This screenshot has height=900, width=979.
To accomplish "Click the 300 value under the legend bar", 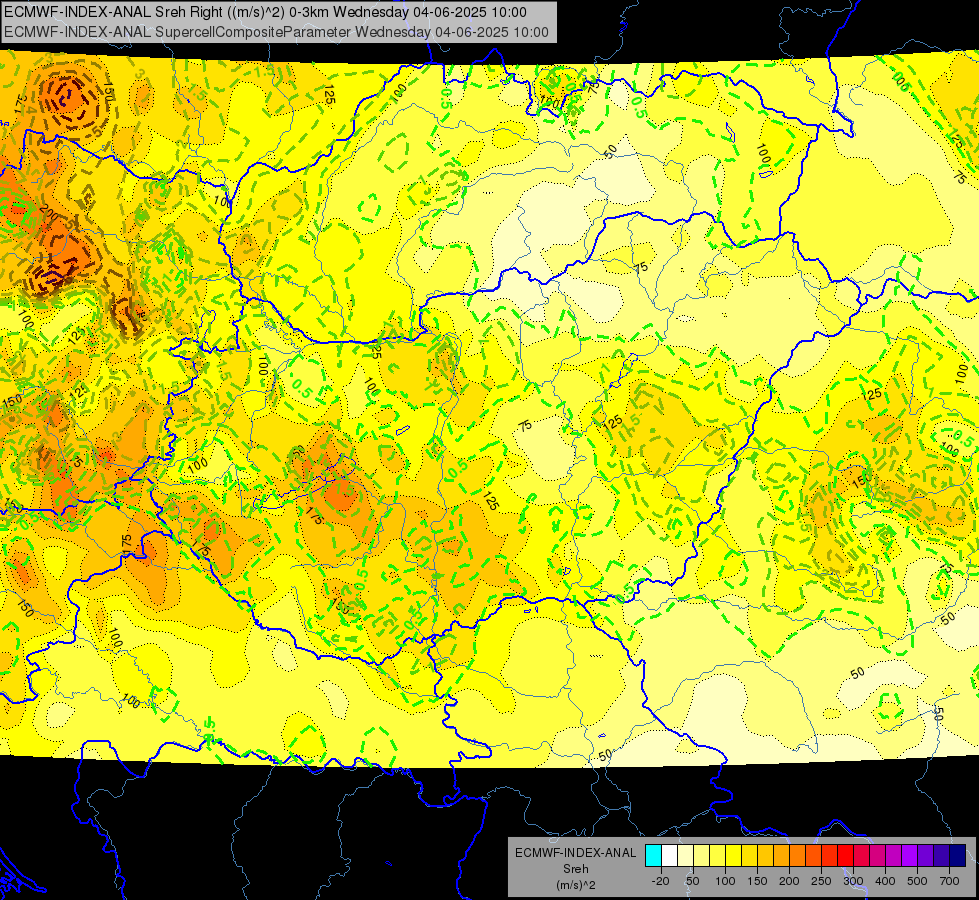I will (x=854, y=881).
